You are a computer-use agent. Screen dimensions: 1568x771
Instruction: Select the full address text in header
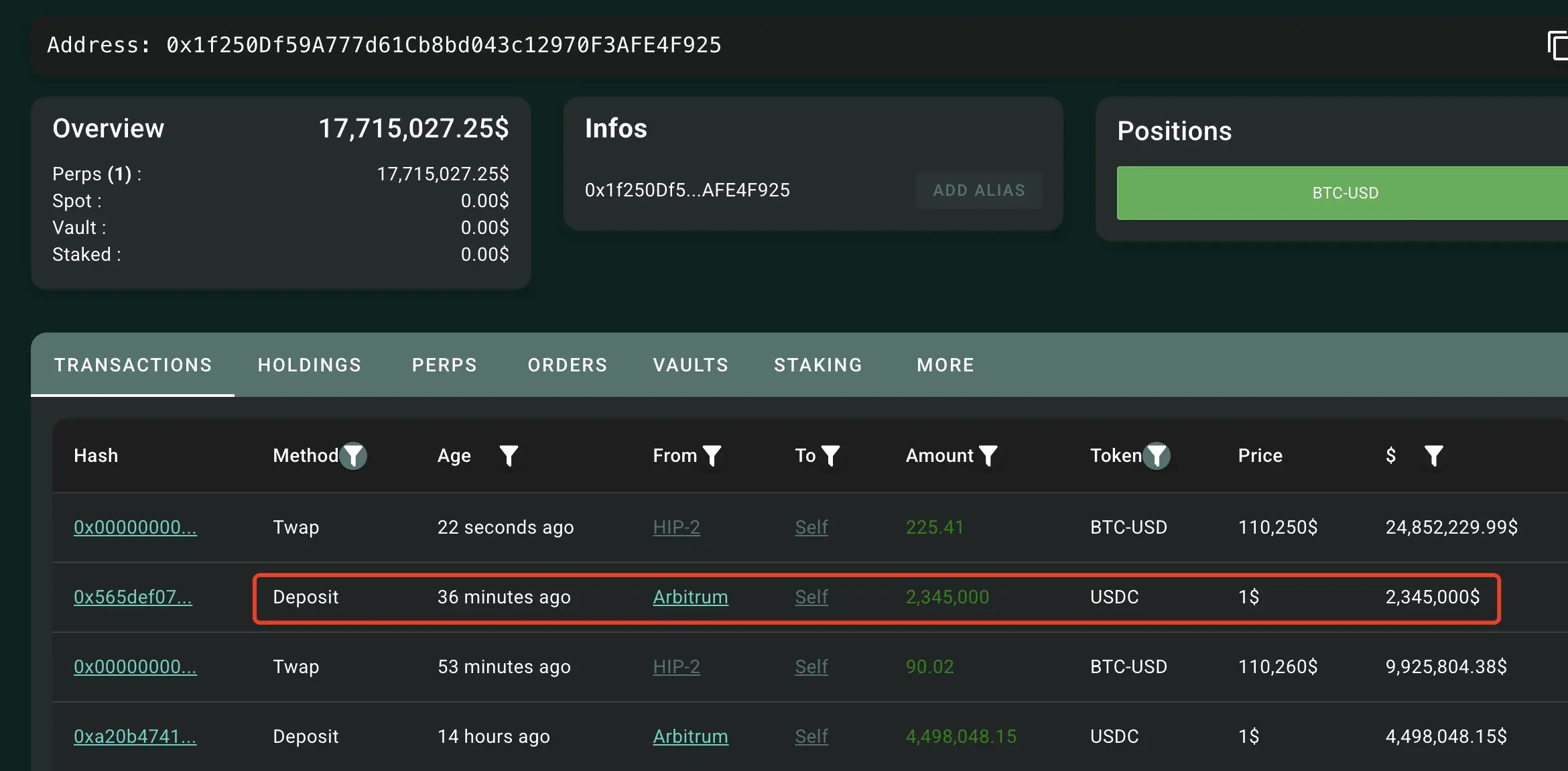click(444, 45)
